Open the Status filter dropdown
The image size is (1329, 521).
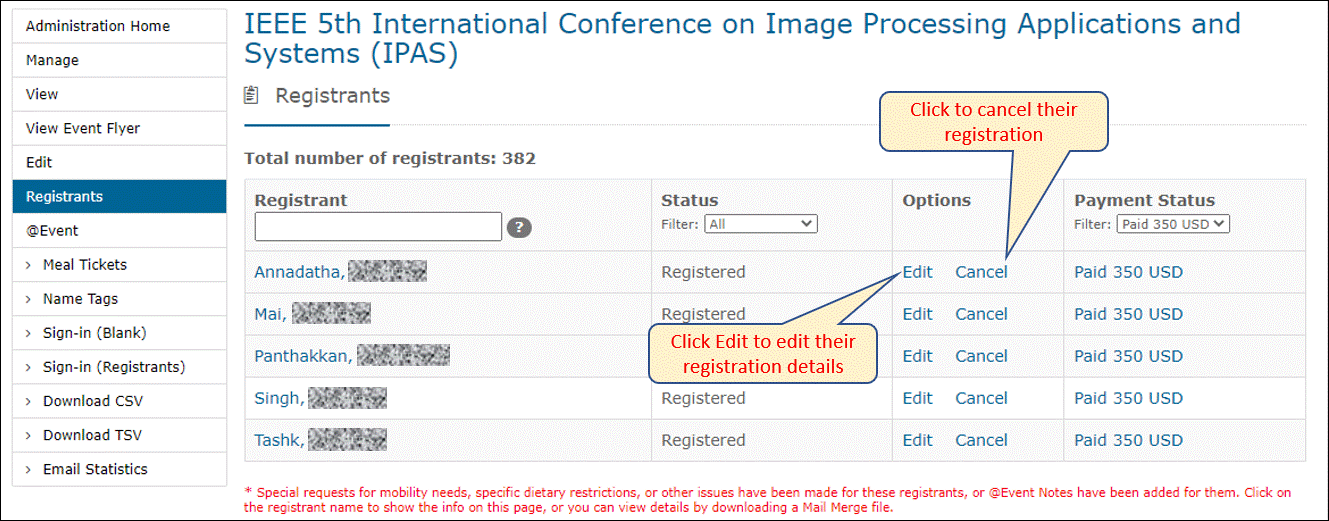761,224
